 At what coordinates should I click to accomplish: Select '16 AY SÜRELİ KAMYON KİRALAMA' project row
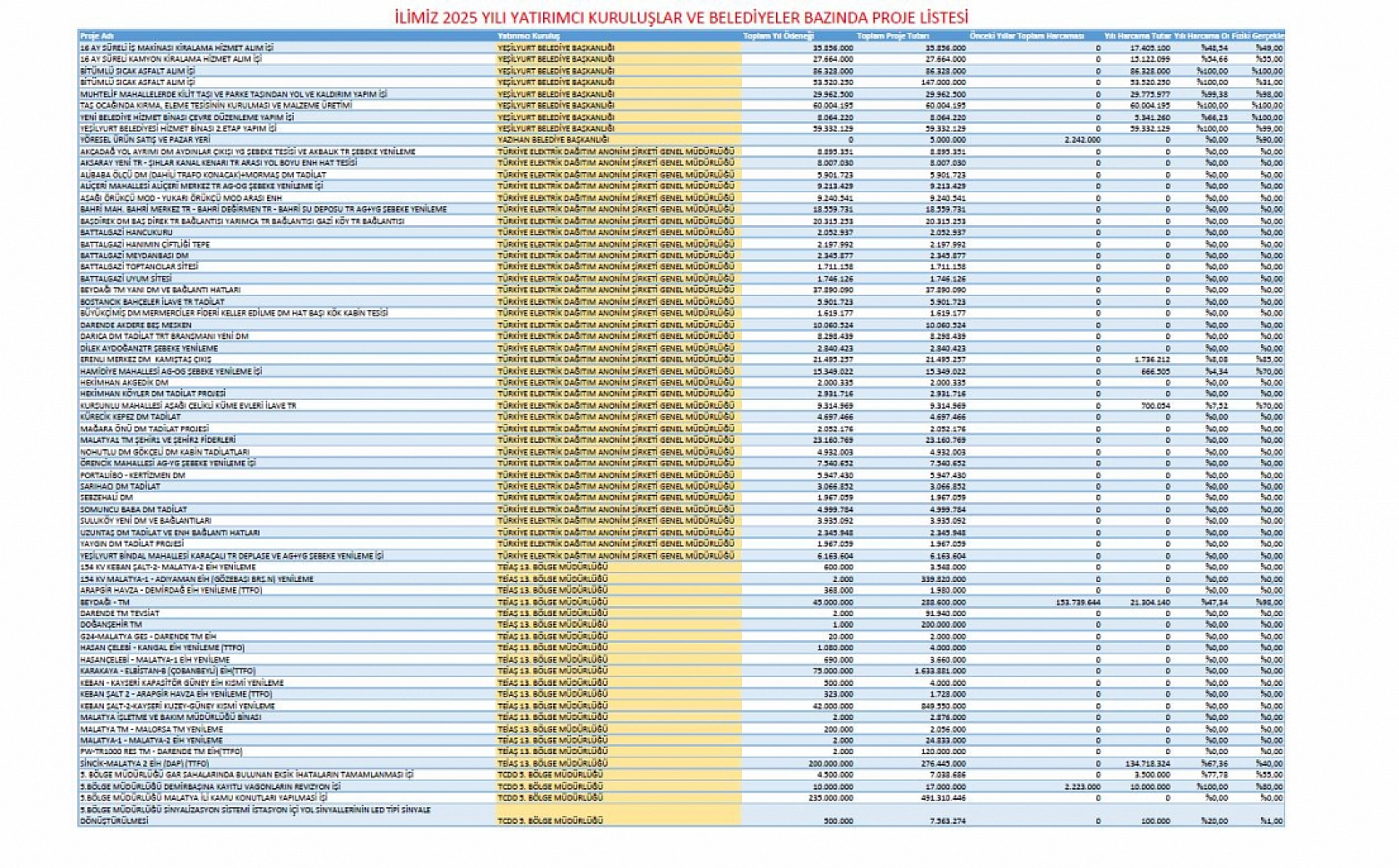pos(171,60)
